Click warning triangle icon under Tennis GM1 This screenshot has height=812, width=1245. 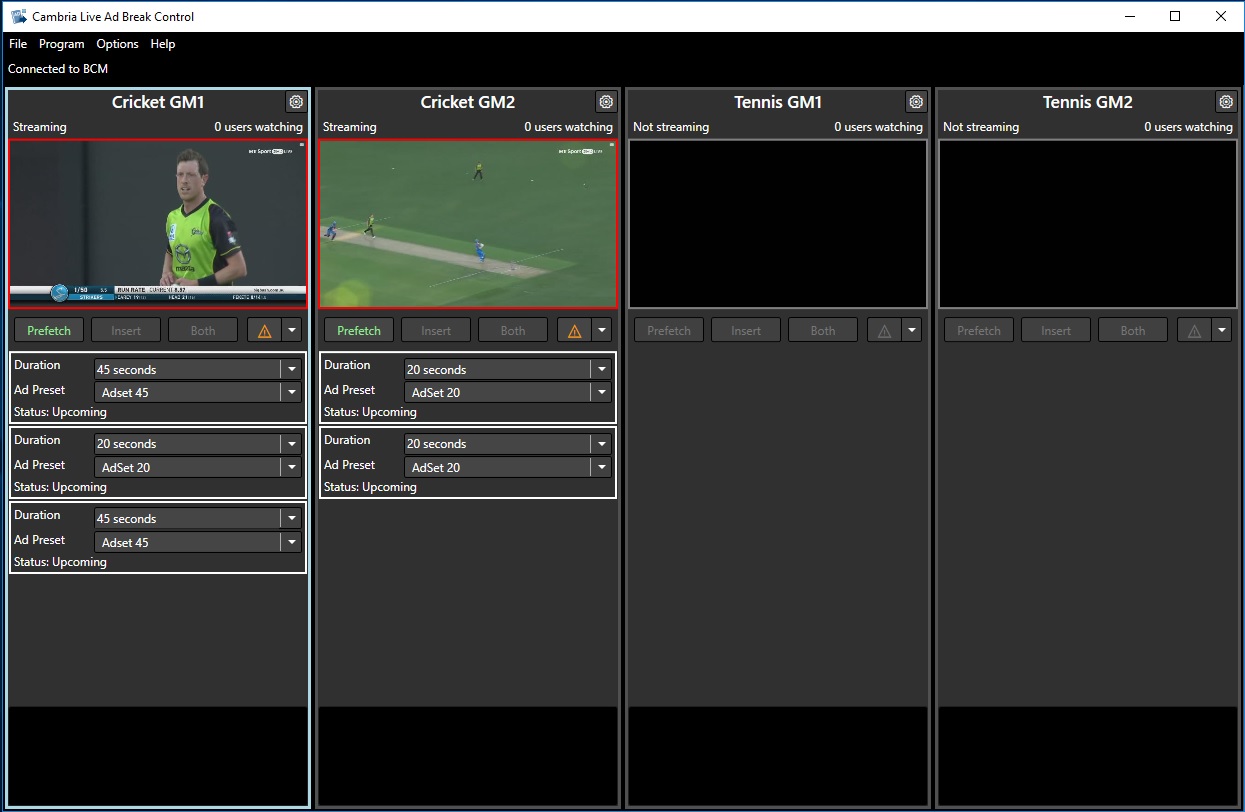click(884, 331)
